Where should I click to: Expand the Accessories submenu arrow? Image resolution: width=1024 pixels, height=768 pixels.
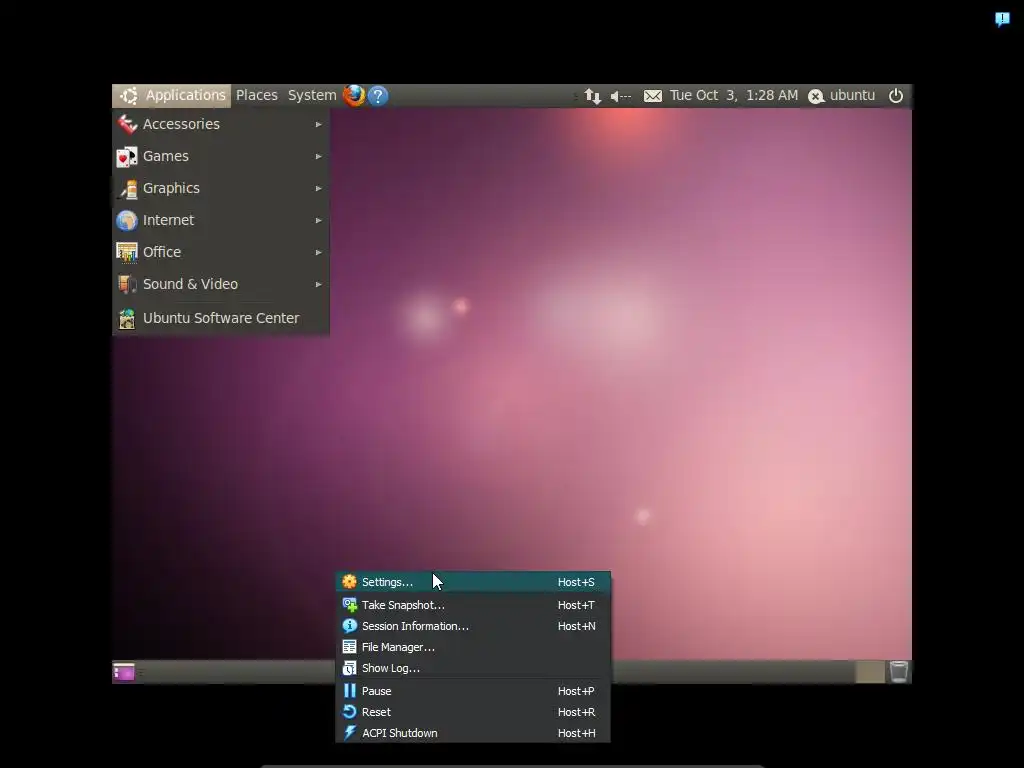[x=319, y=124]
